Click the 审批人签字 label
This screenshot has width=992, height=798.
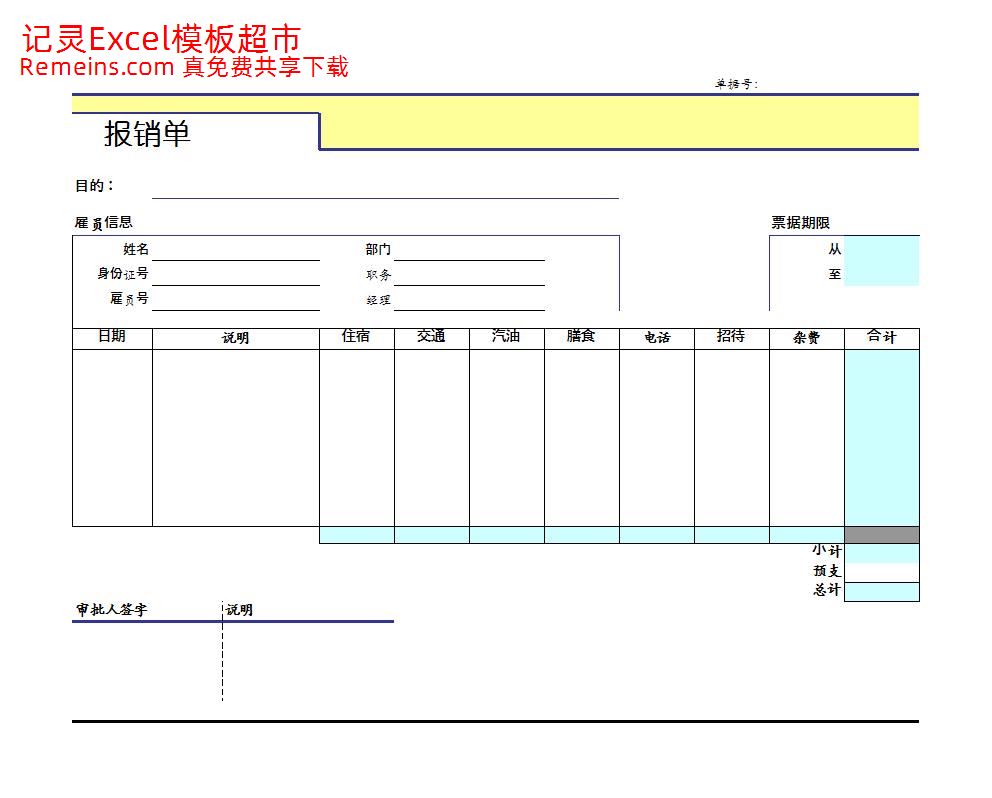click(x=112, y=609)
